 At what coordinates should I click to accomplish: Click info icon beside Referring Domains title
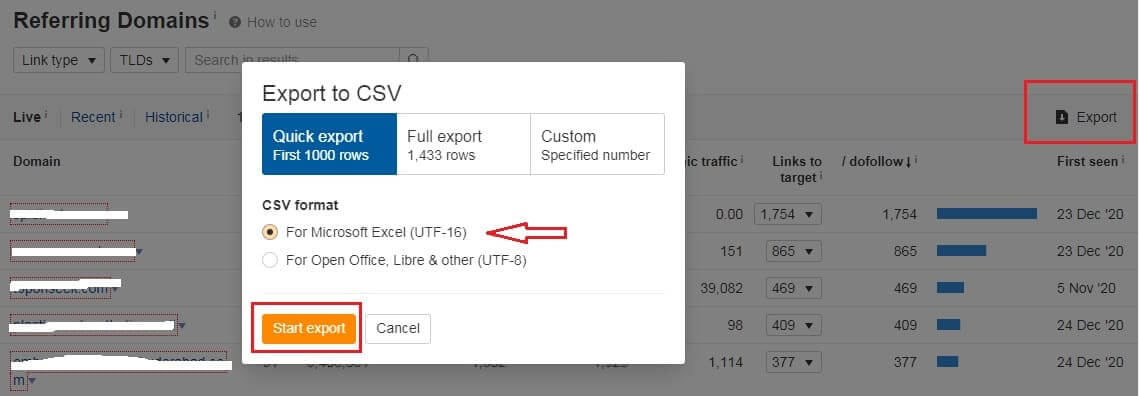pos(215,15)
